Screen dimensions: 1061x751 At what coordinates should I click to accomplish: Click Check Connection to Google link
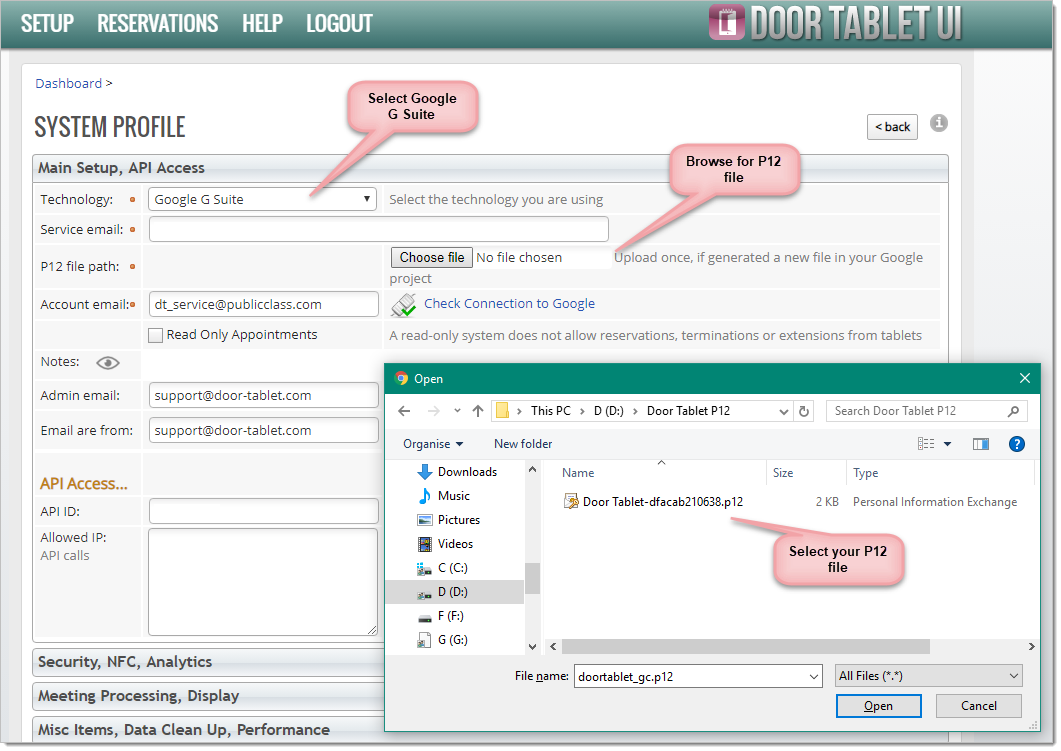[509, 304]
